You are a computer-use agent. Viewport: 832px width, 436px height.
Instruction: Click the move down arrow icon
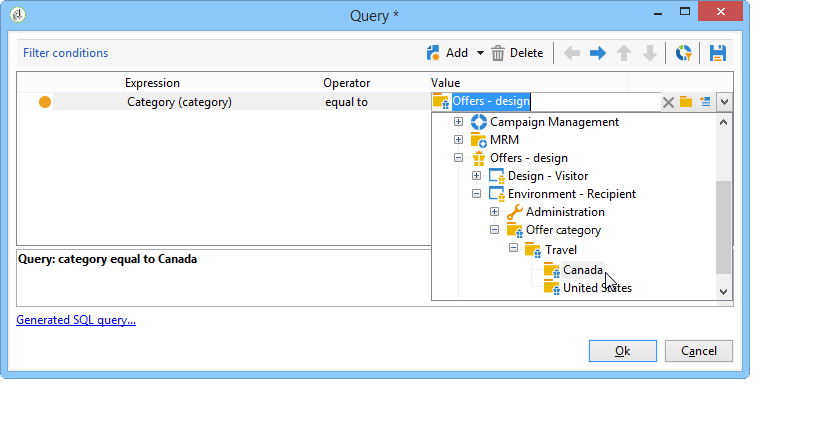[x=650, y=53]
